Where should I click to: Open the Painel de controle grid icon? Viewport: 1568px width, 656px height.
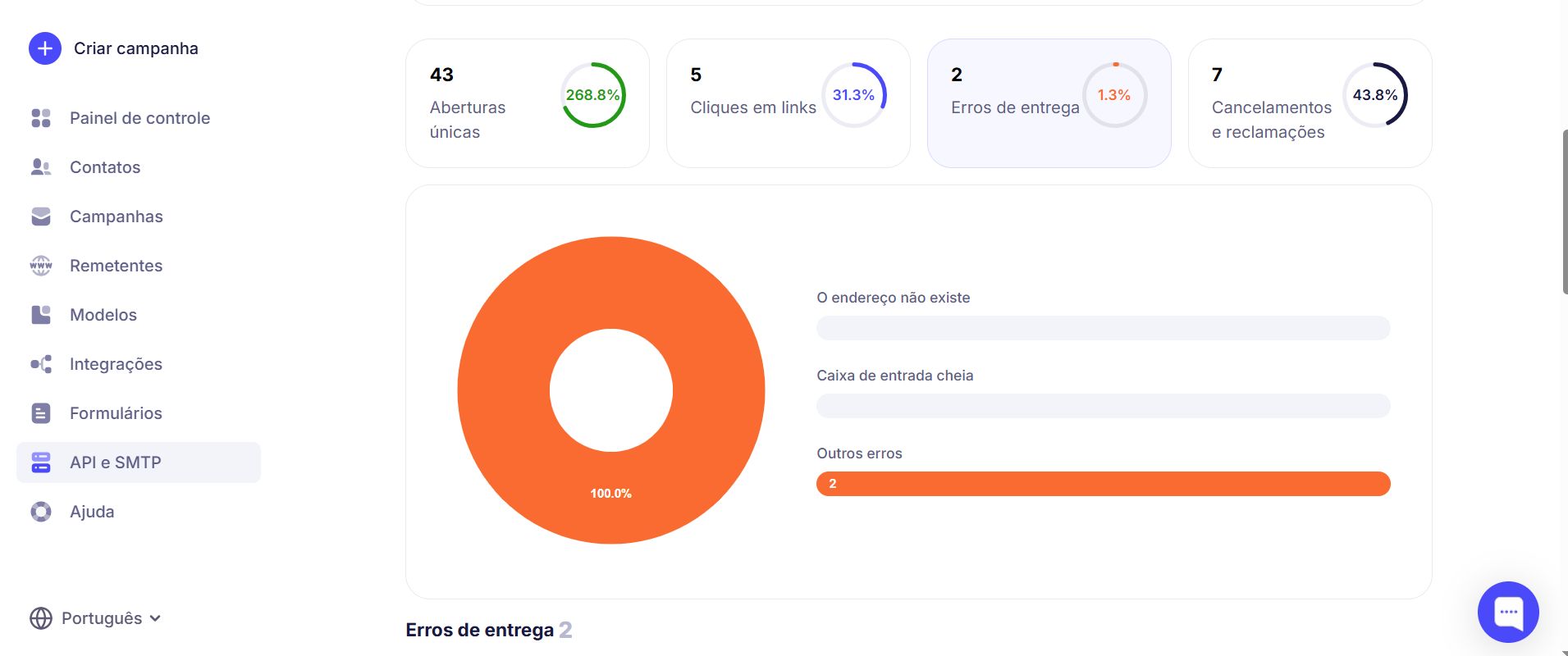click(41, 118)
